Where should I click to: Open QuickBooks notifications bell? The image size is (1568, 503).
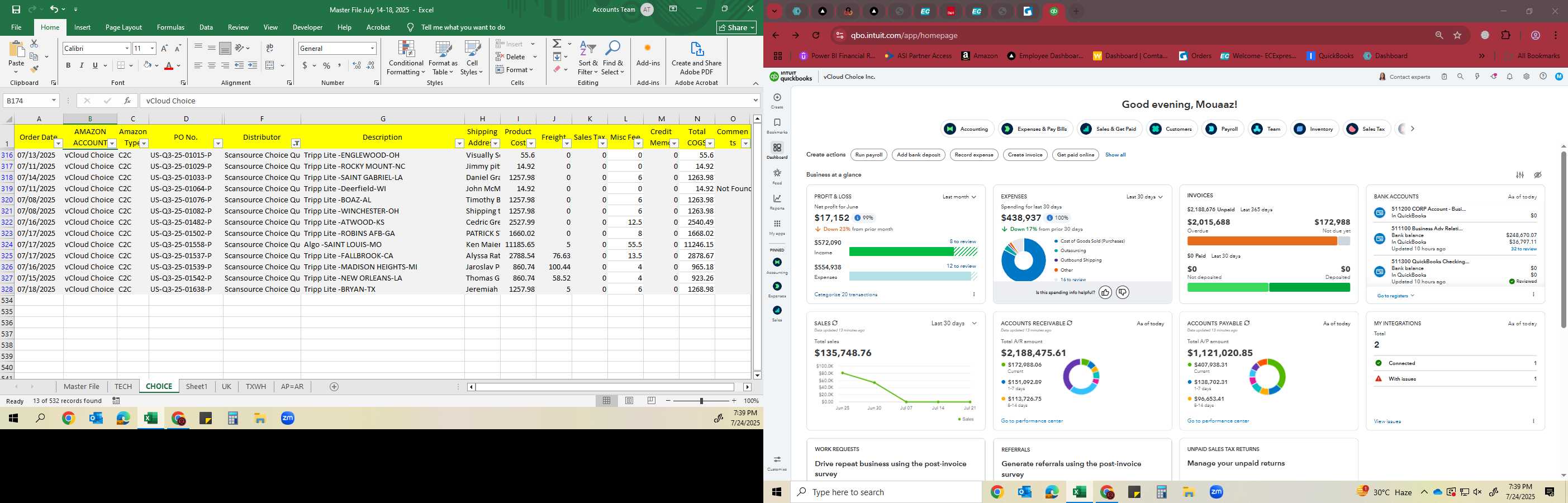[1509, 77]
